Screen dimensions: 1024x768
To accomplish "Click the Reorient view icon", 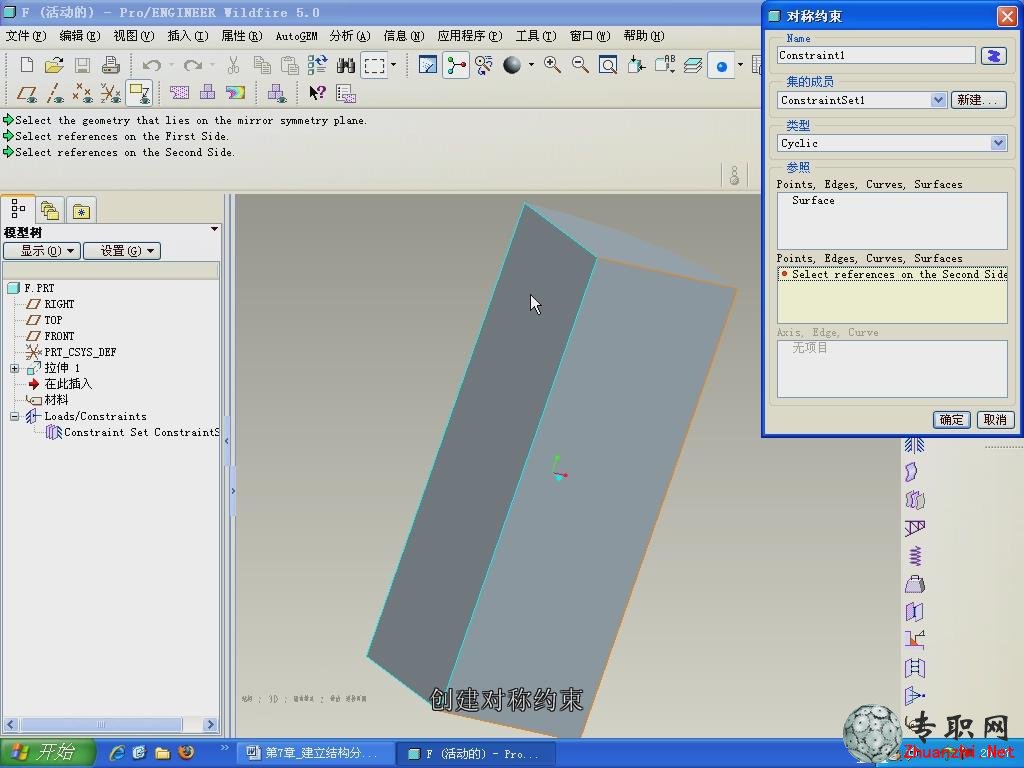I will 636,65.
